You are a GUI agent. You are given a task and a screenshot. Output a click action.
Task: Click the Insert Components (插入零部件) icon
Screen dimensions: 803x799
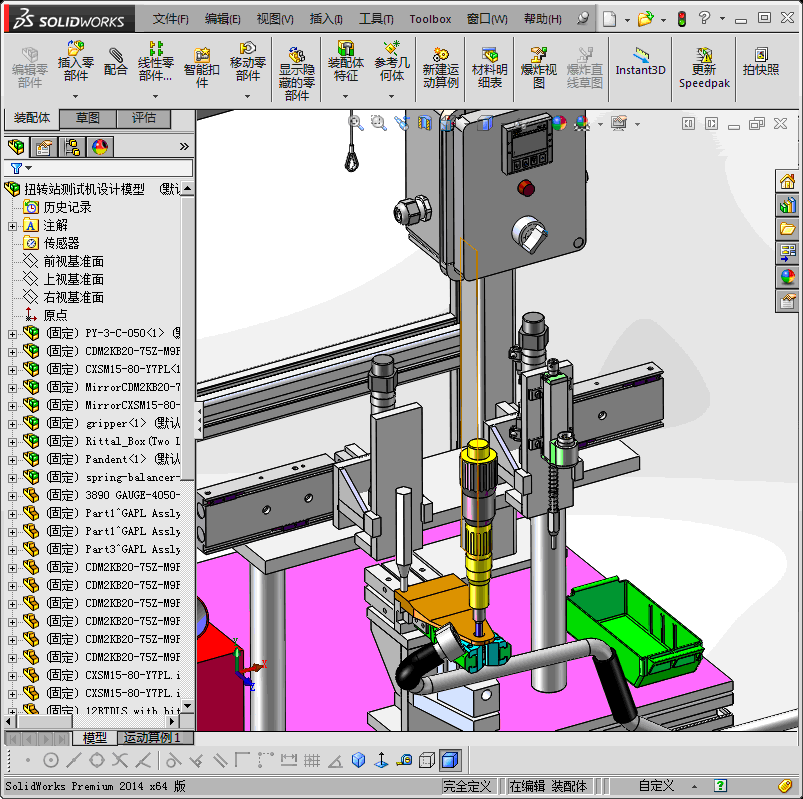click(75, 61)
